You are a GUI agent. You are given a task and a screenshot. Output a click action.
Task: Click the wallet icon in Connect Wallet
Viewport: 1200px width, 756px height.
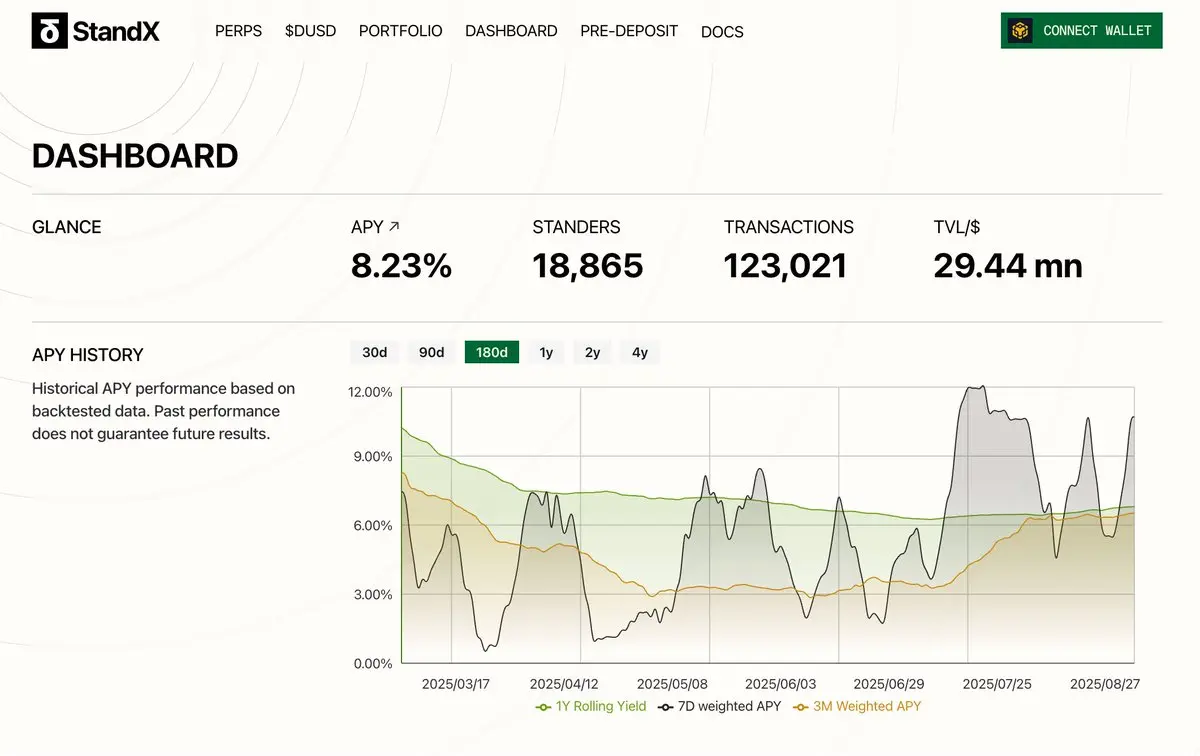(x=1020, y=31)
